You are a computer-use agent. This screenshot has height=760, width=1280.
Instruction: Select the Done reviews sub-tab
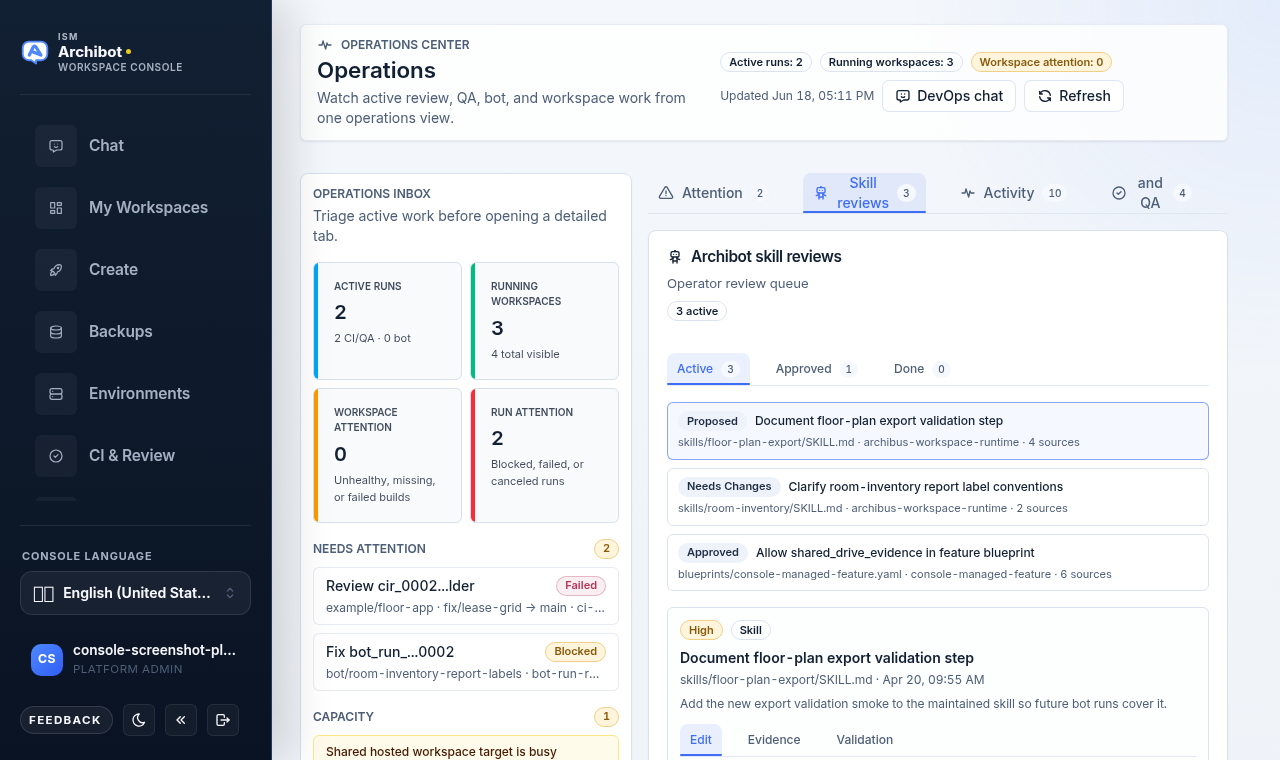coord(920,369)
